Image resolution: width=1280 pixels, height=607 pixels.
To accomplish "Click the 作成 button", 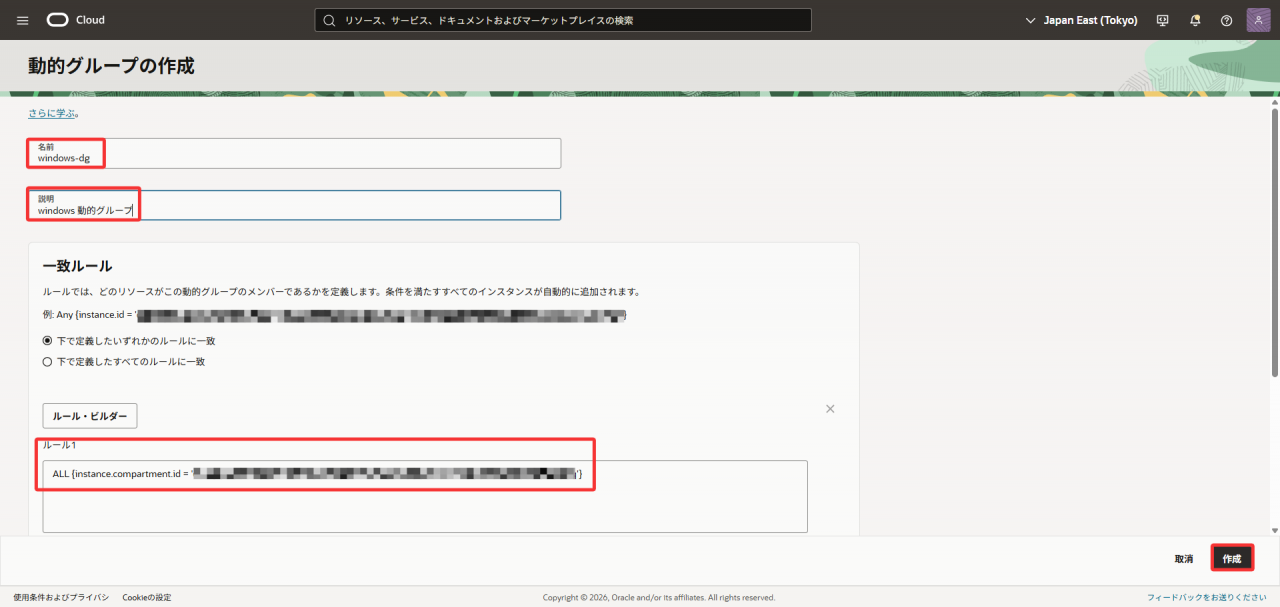I will click(1232, 559).
